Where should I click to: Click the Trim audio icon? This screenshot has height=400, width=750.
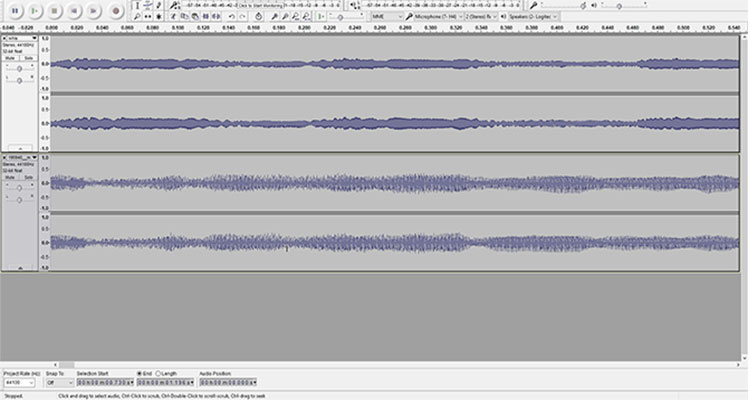[x=206, y=16]
